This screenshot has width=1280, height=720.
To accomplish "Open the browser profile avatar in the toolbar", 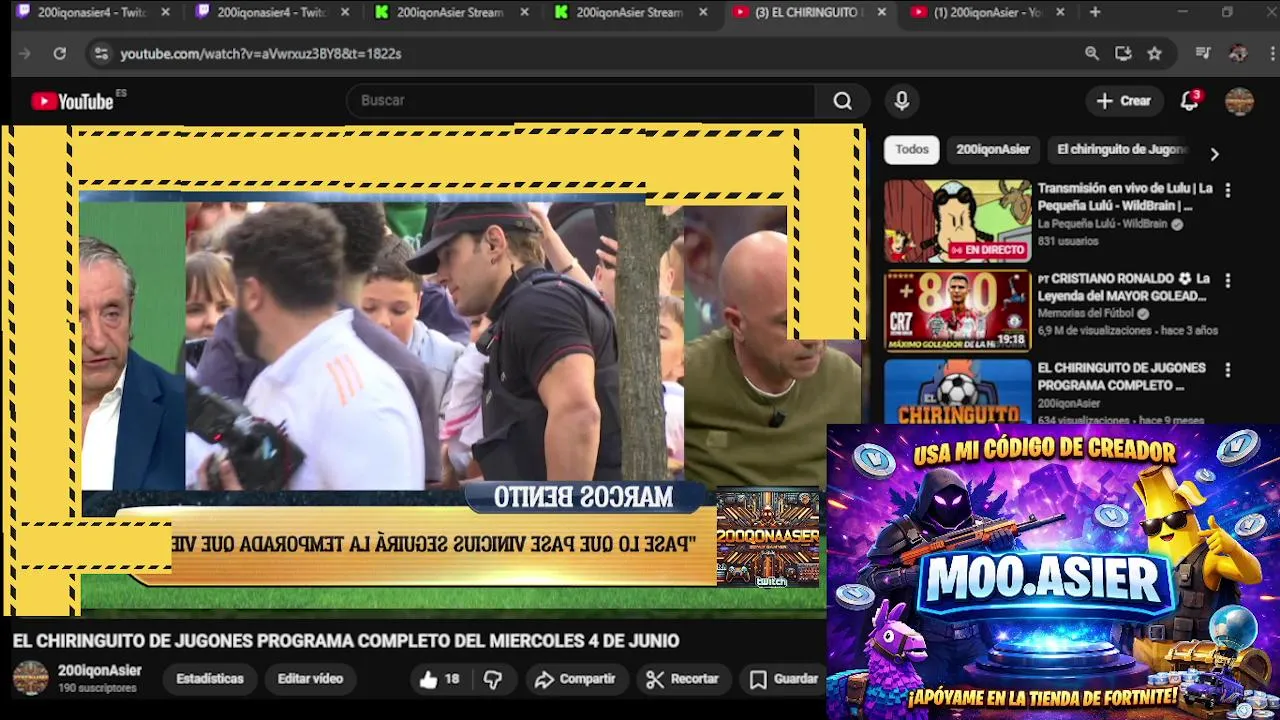I will coord(1238,54).
